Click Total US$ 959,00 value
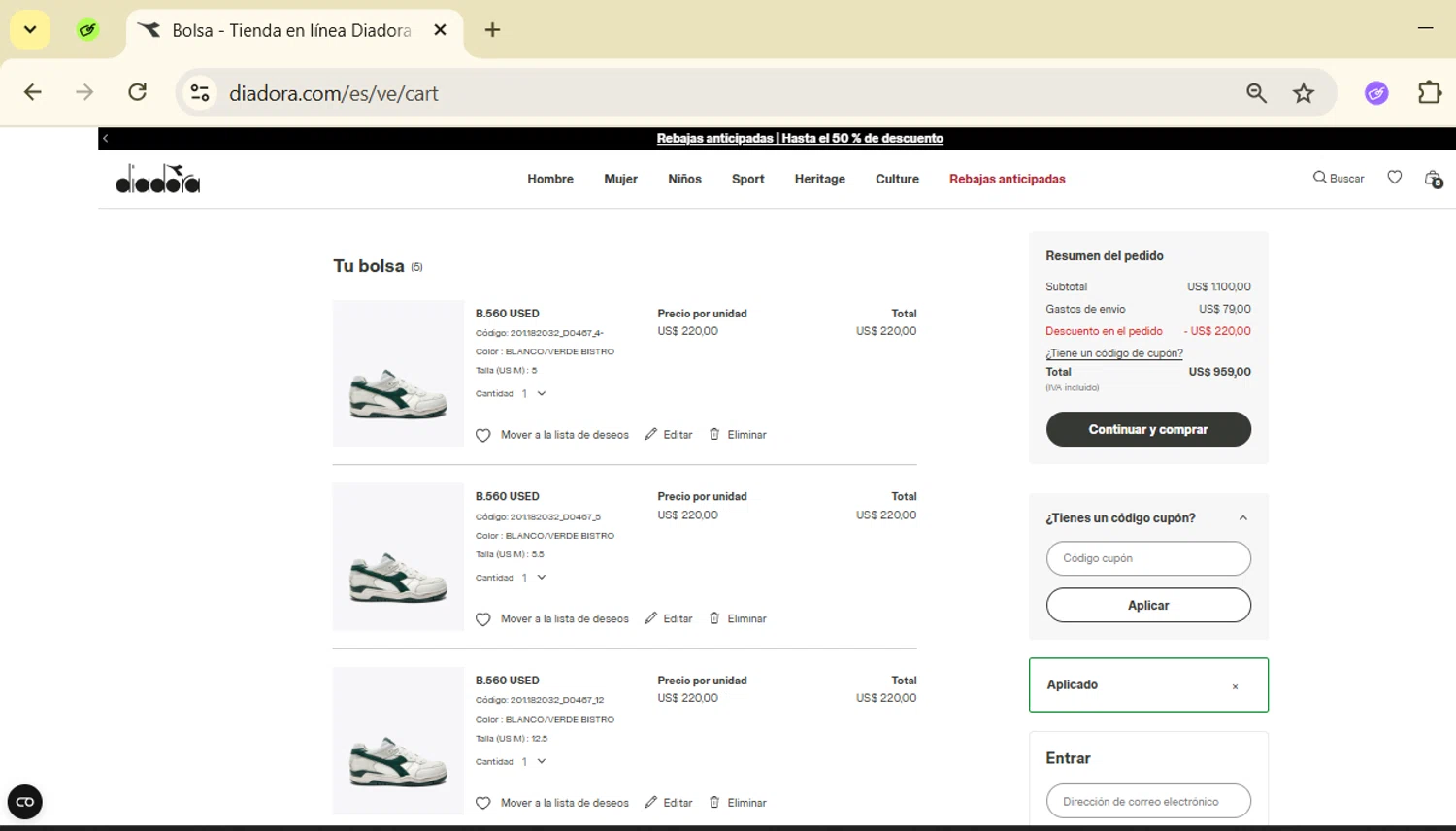 pos(1219,372)
